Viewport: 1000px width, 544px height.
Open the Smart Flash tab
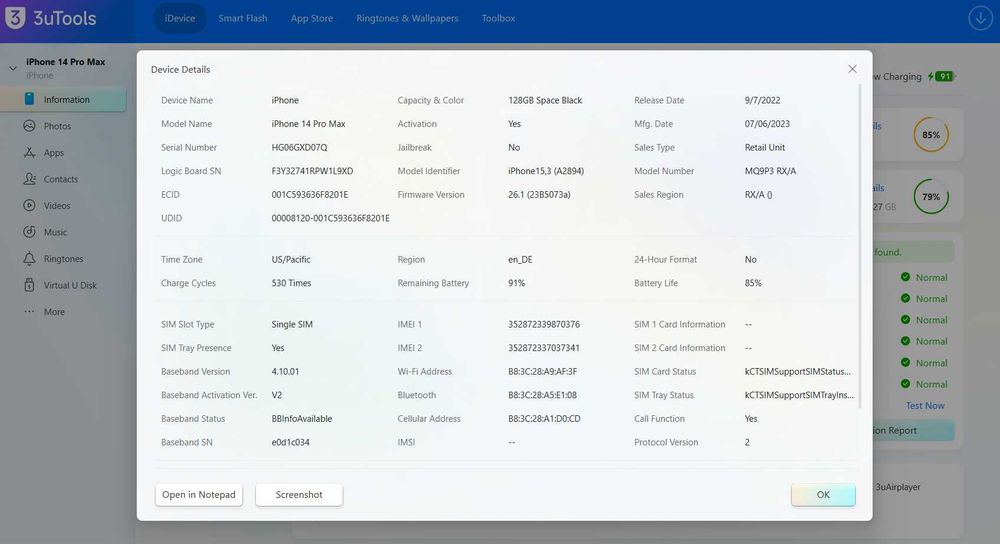pyautogui.click(x=242, y=18)
